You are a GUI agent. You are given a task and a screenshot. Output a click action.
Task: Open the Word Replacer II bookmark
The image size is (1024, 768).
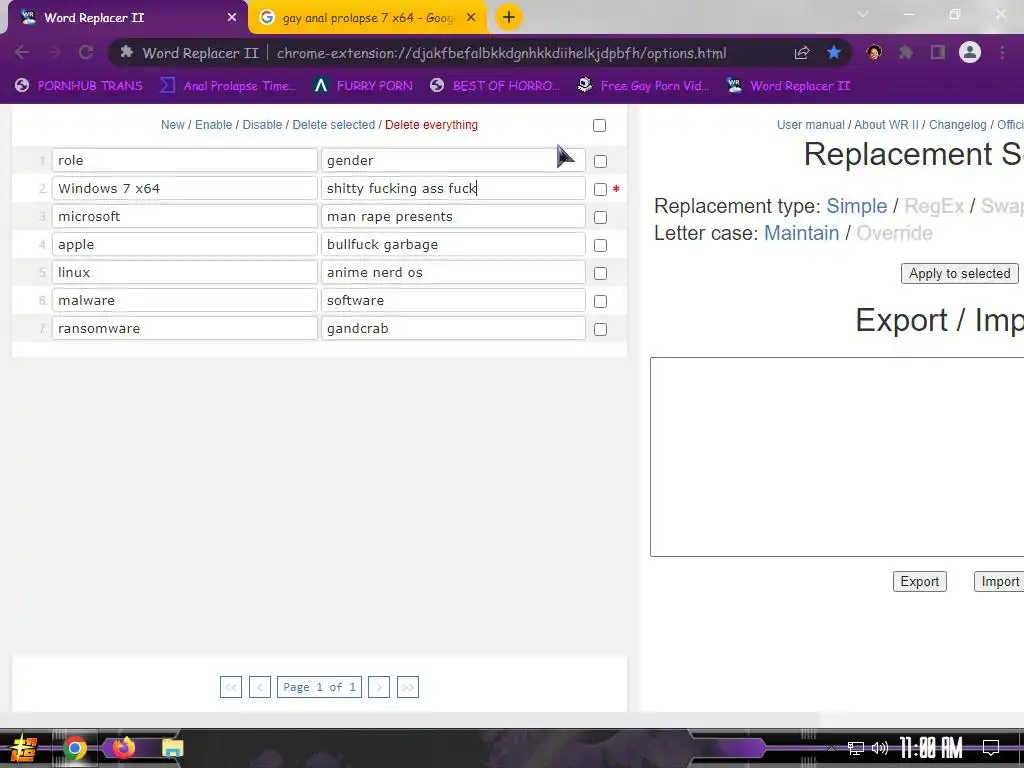pos(789,86)
